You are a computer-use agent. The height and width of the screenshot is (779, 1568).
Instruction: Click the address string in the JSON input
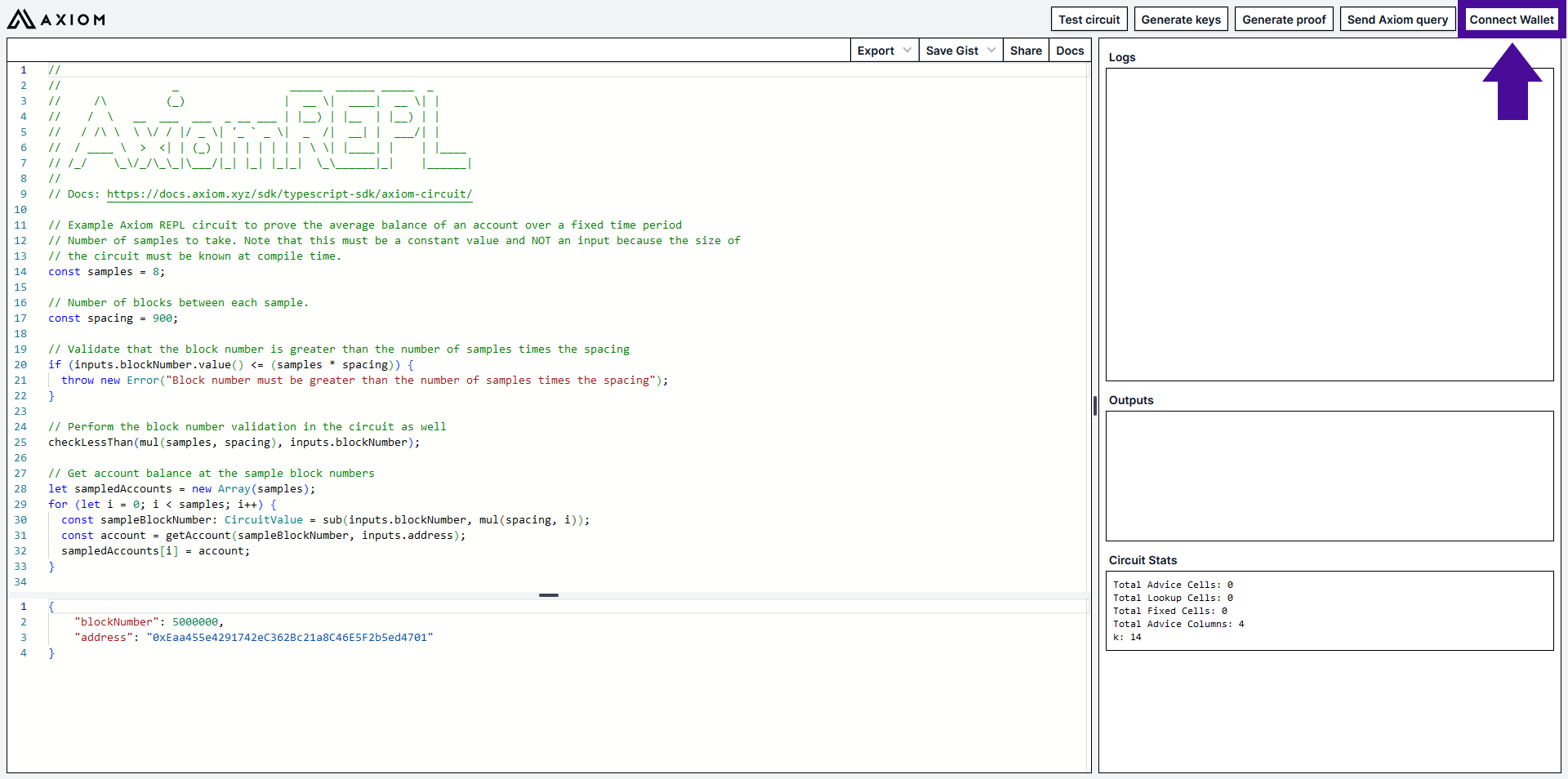tap(289, 638)
